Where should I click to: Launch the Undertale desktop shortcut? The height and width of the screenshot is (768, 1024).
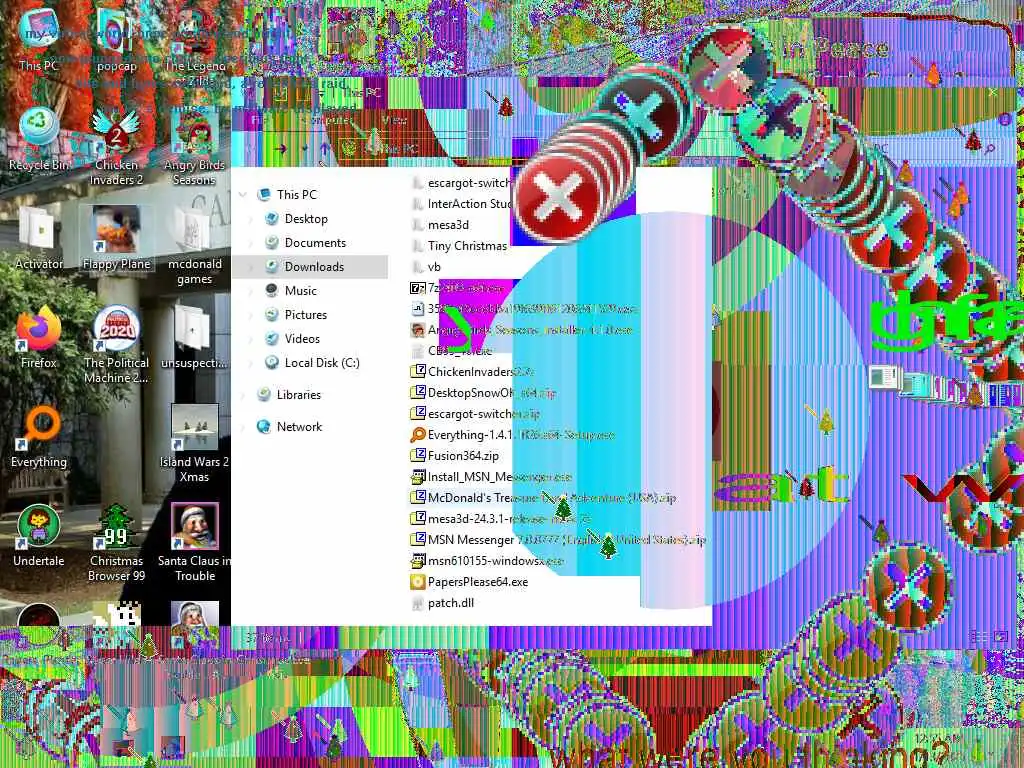[x=39, y=536]
